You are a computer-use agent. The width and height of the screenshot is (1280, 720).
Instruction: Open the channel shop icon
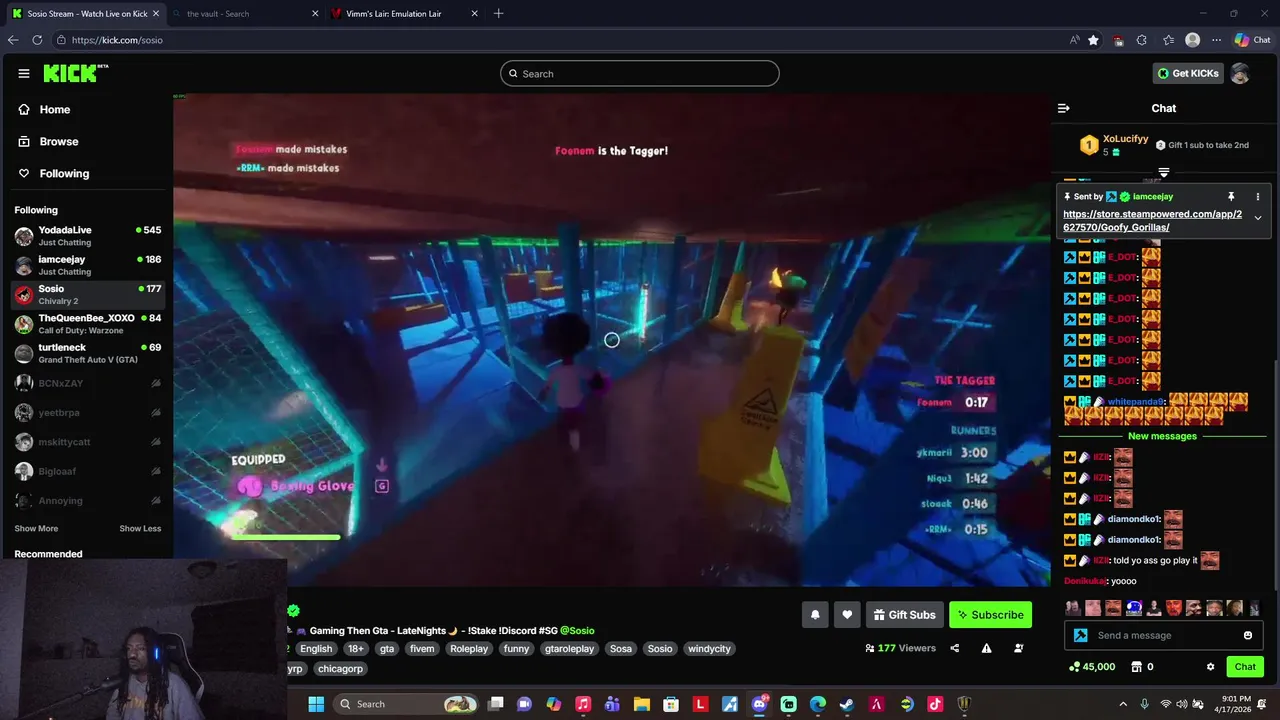(x=1136, y=667)
